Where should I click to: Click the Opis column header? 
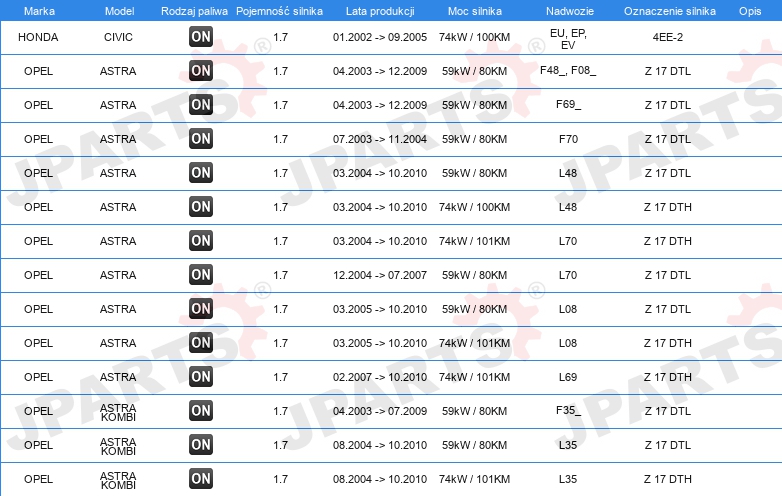coord(750,11)
